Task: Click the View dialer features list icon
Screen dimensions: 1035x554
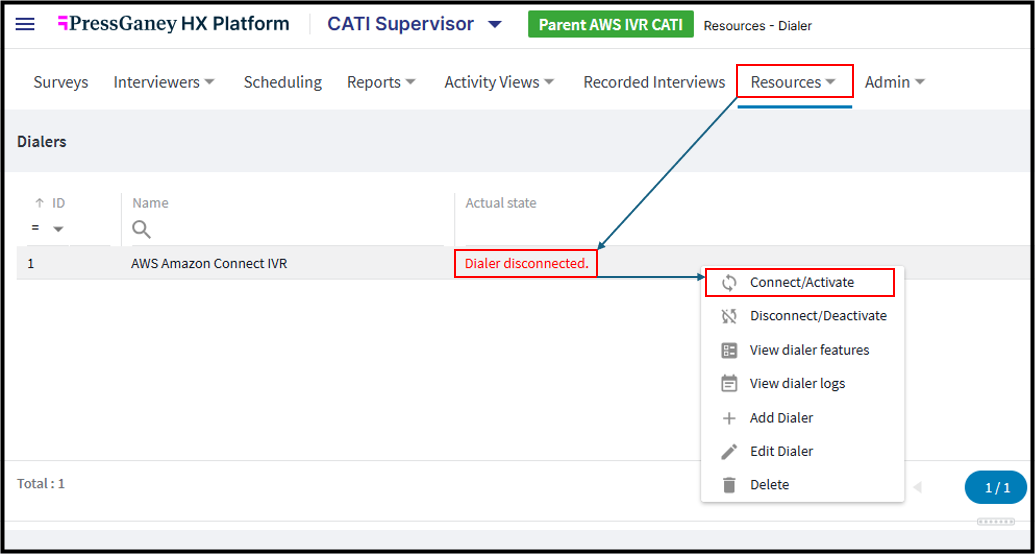Action: (x=729, y=350)
